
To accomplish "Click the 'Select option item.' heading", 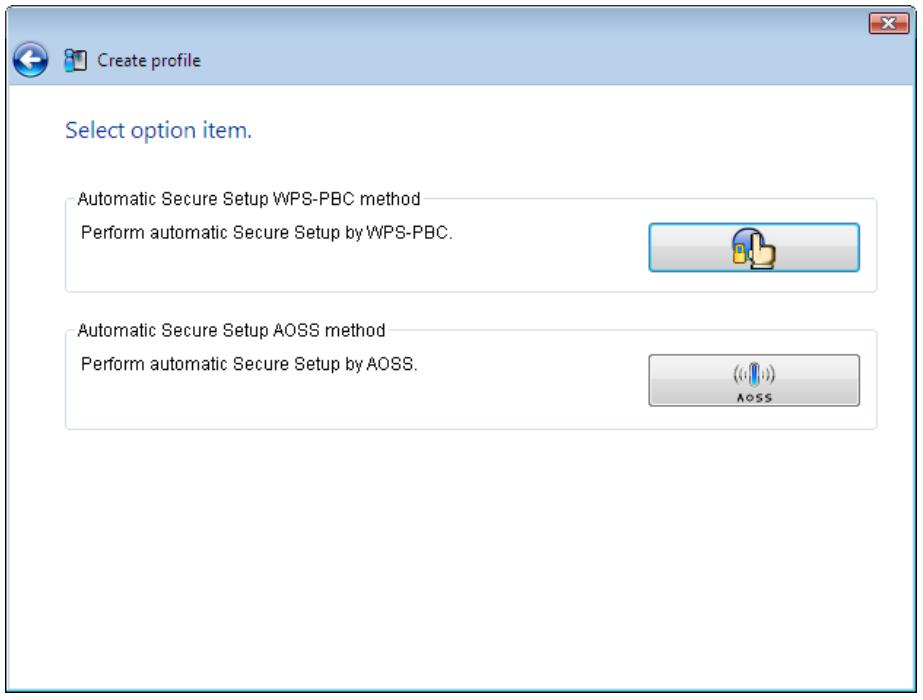I will point(158,130).
